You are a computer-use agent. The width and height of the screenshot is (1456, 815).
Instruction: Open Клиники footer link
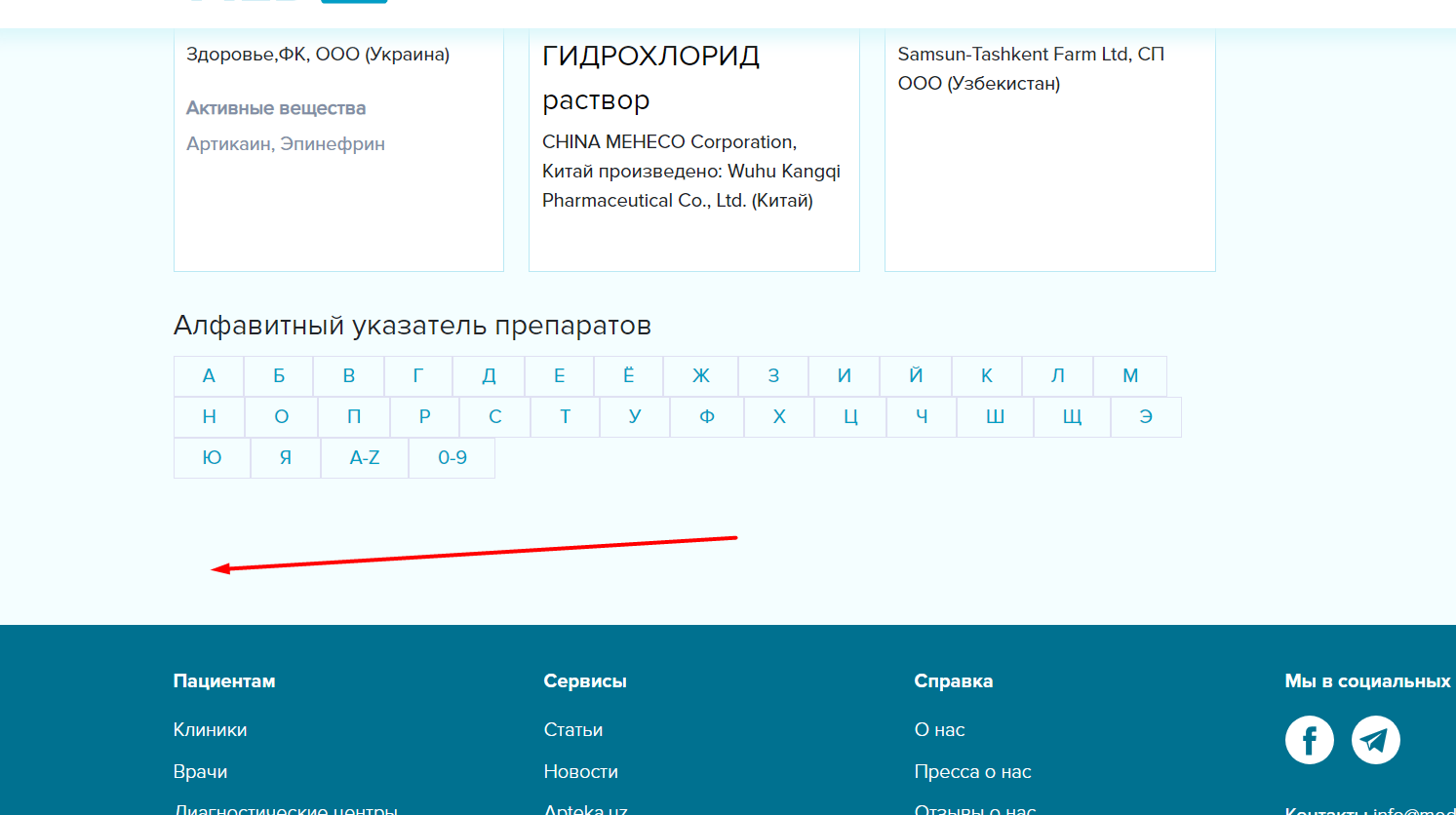[210, 730]
